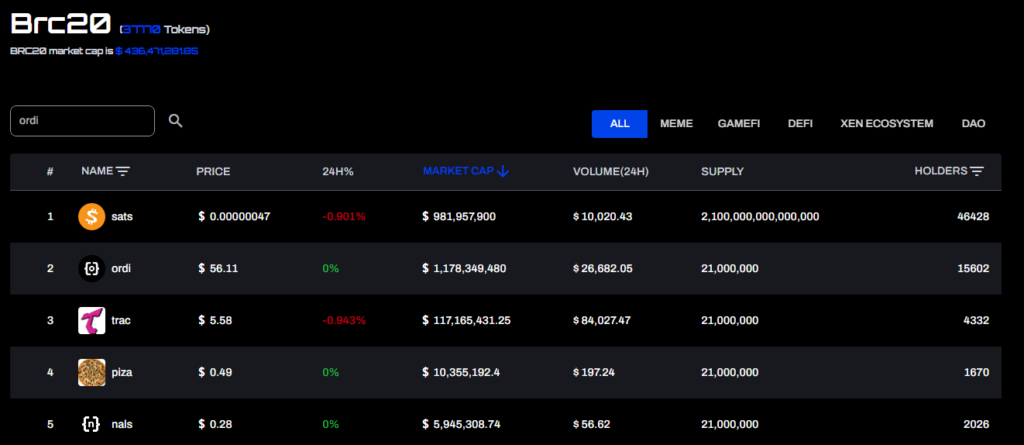Select the ALL category tab
The image size is (1024, 445).
(620, 124)
